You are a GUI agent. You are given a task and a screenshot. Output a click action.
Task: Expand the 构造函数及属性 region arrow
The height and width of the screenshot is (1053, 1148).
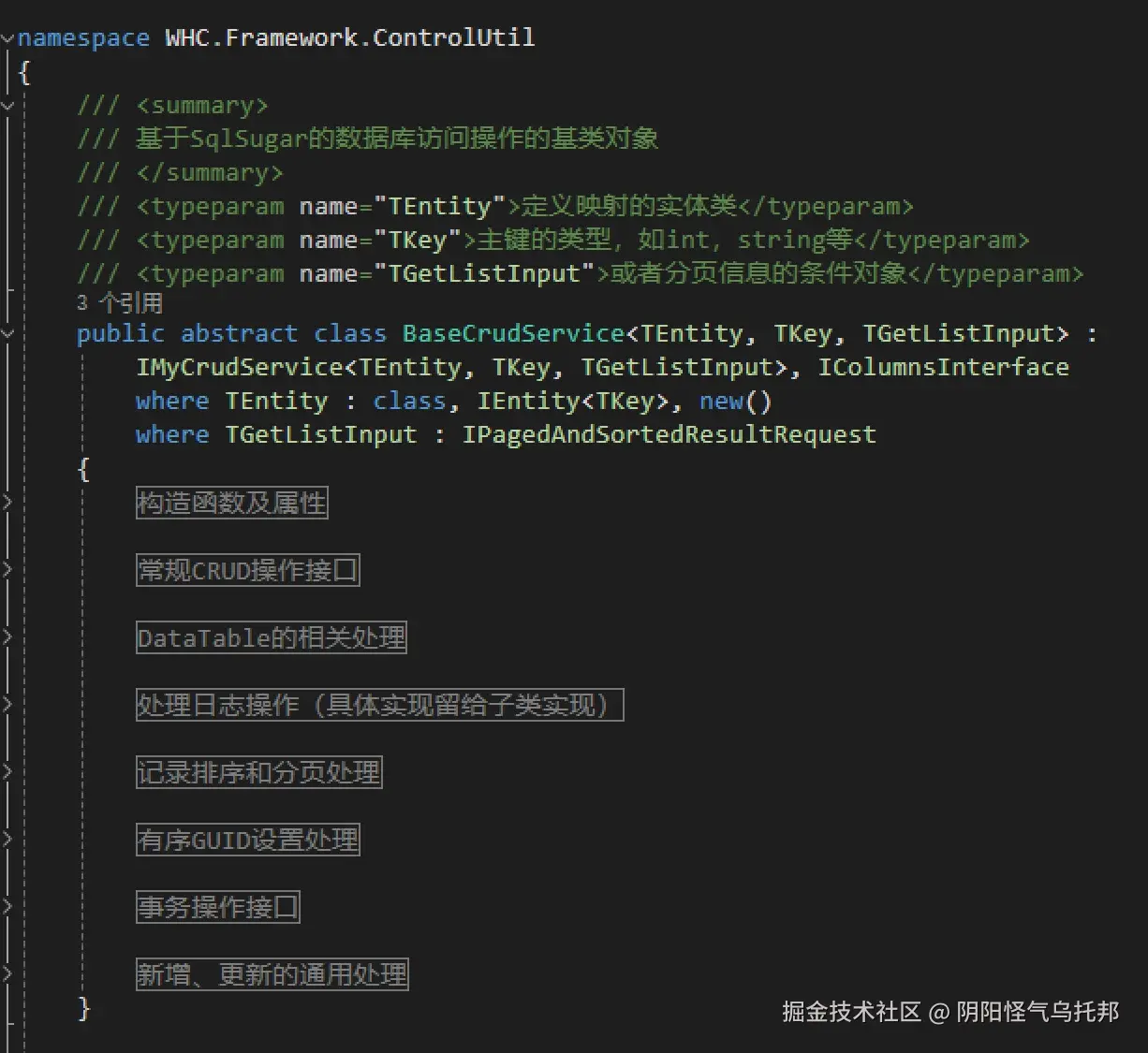tap(7, 503)
